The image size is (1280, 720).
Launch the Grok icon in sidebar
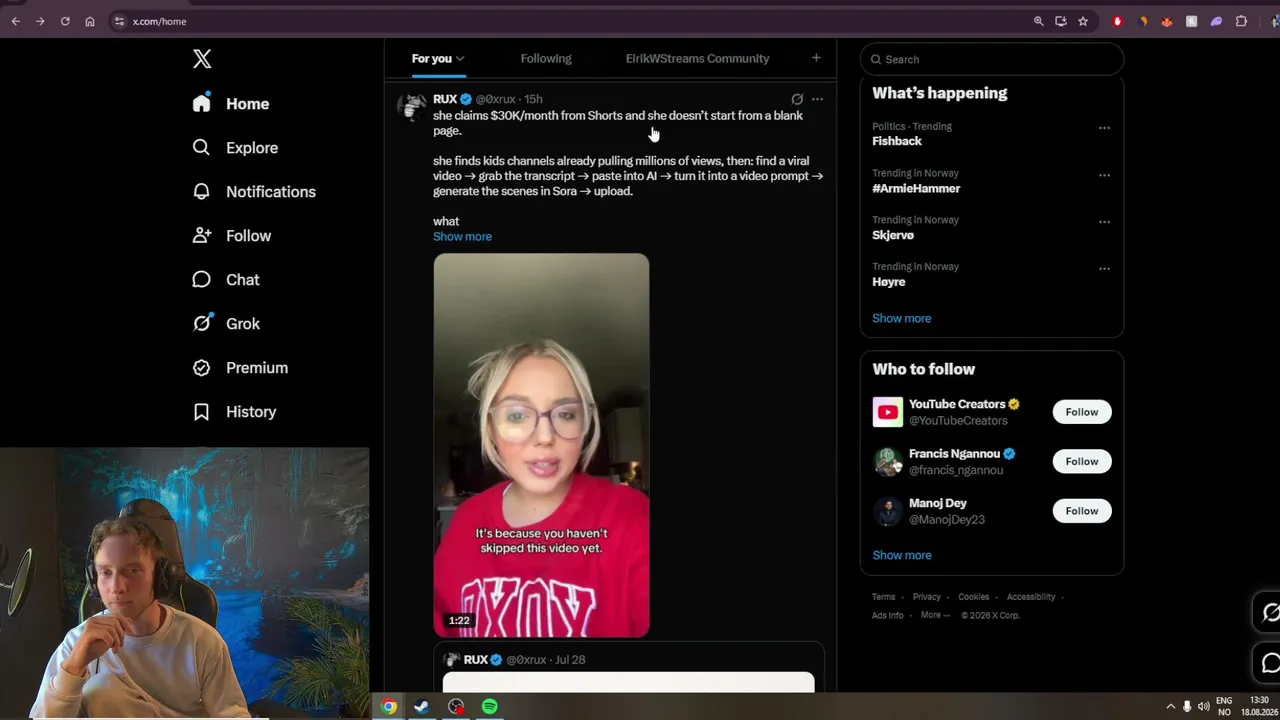pos(202,323)
